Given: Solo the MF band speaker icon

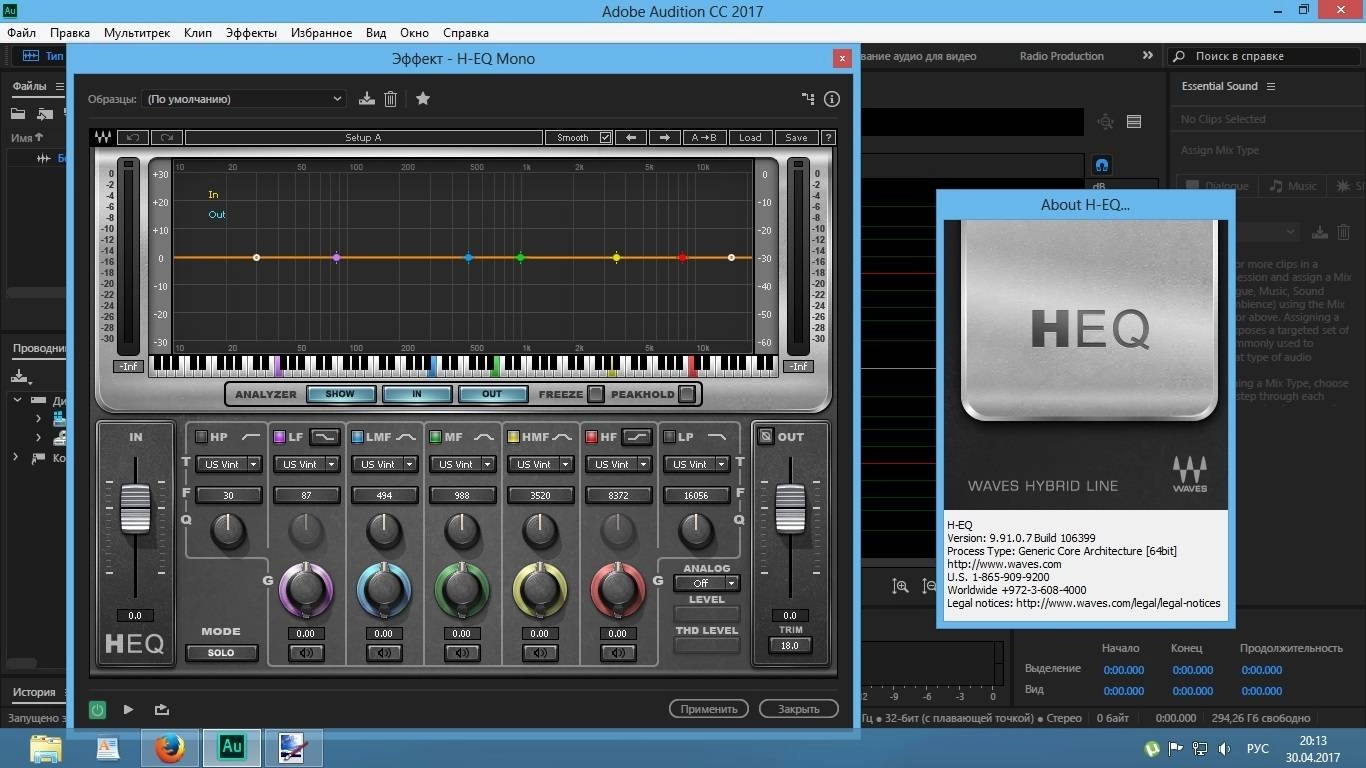Looking at the screenshot, I should [461, 653].
